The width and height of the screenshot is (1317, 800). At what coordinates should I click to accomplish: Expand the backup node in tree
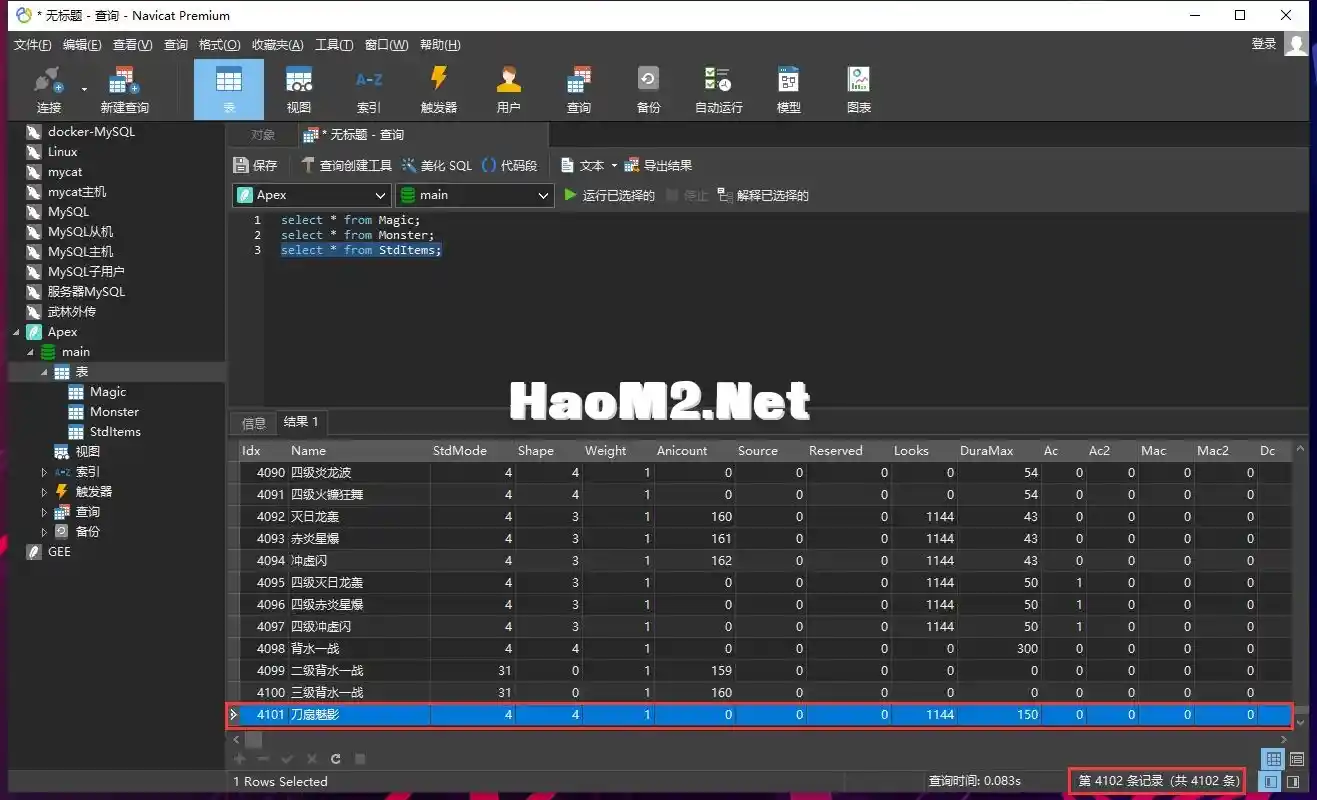(x=44, y=532)
